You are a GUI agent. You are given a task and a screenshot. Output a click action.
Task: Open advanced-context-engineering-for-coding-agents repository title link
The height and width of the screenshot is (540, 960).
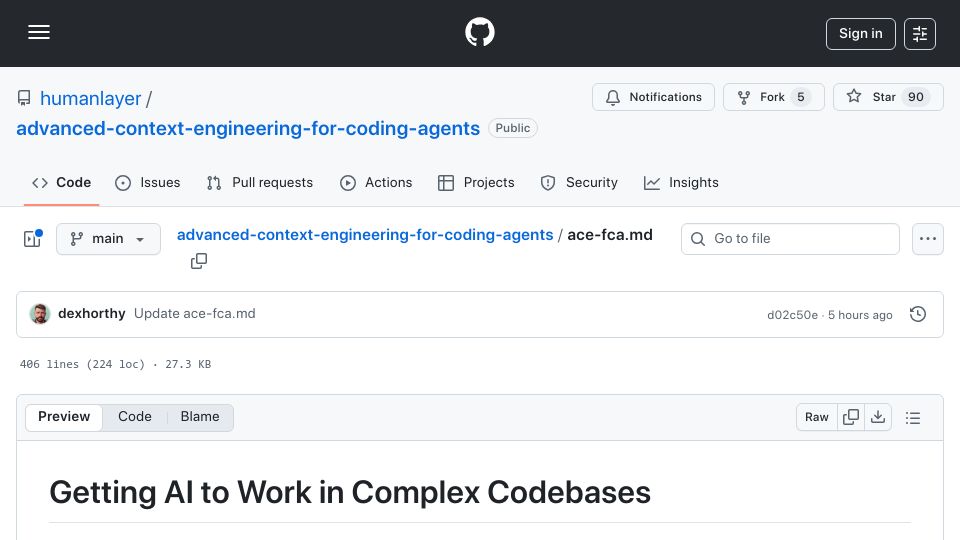point(248,129)
